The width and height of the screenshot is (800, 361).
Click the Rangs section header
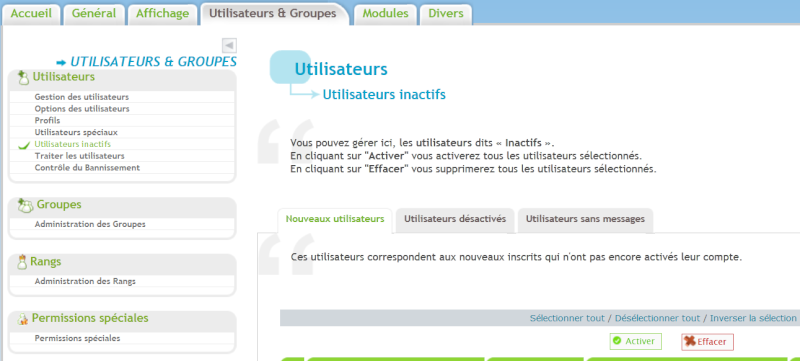point(45,262)
